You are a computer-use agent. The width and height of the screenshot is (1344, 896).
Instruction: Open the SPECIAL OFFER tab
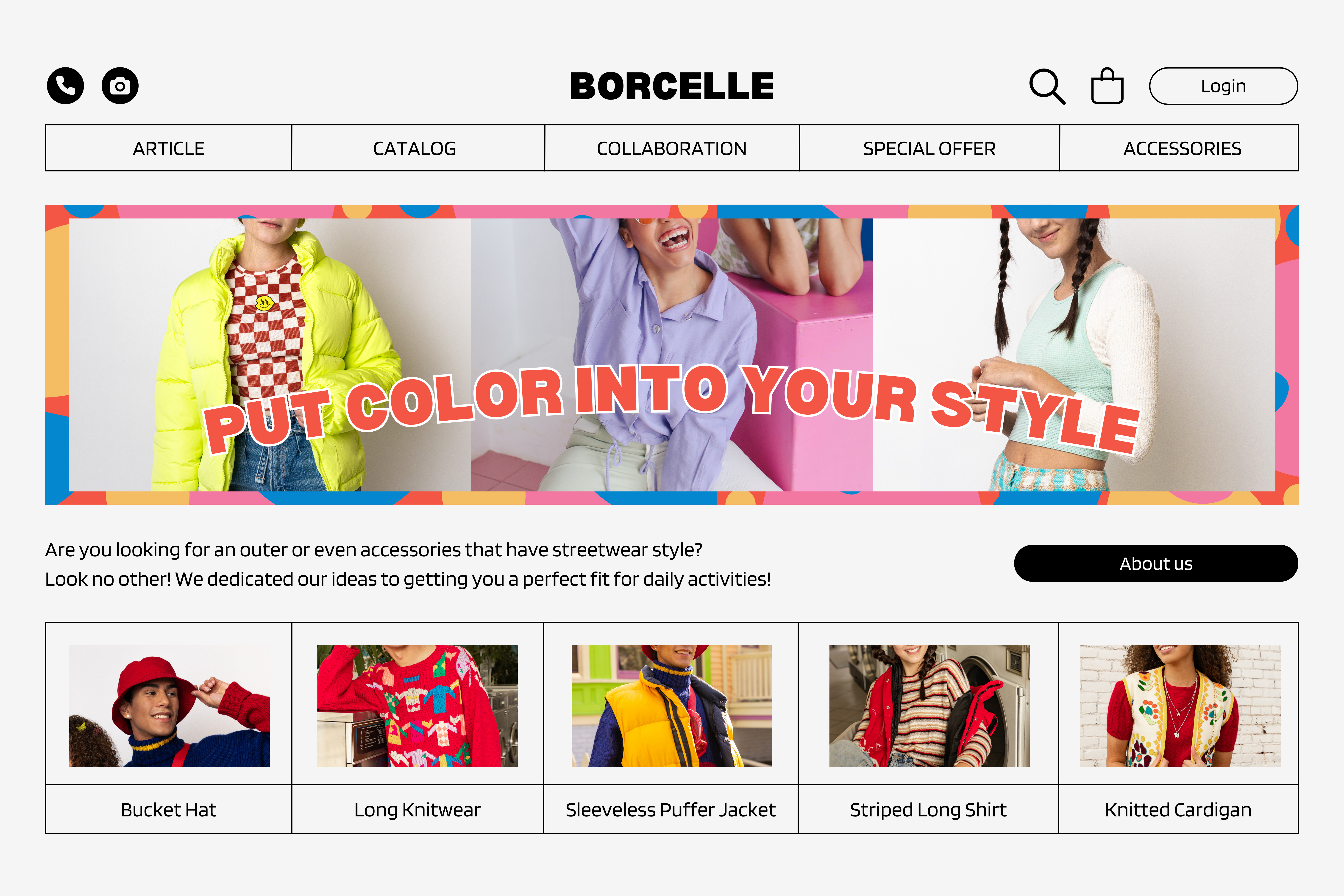pyautogui.click(x=929, y=148)
